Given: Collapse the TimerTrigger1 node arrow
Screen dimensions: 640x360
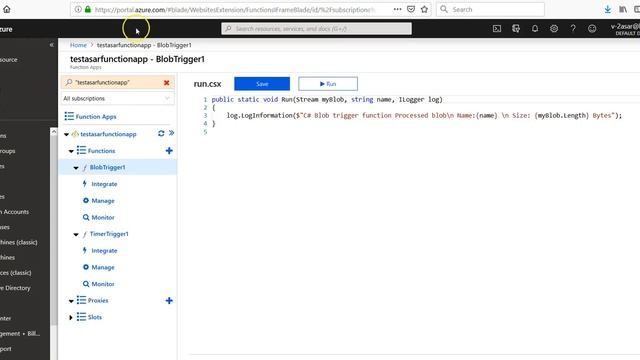Looking at the screenshot, I should pyautogui.click(x=76, y=234).
